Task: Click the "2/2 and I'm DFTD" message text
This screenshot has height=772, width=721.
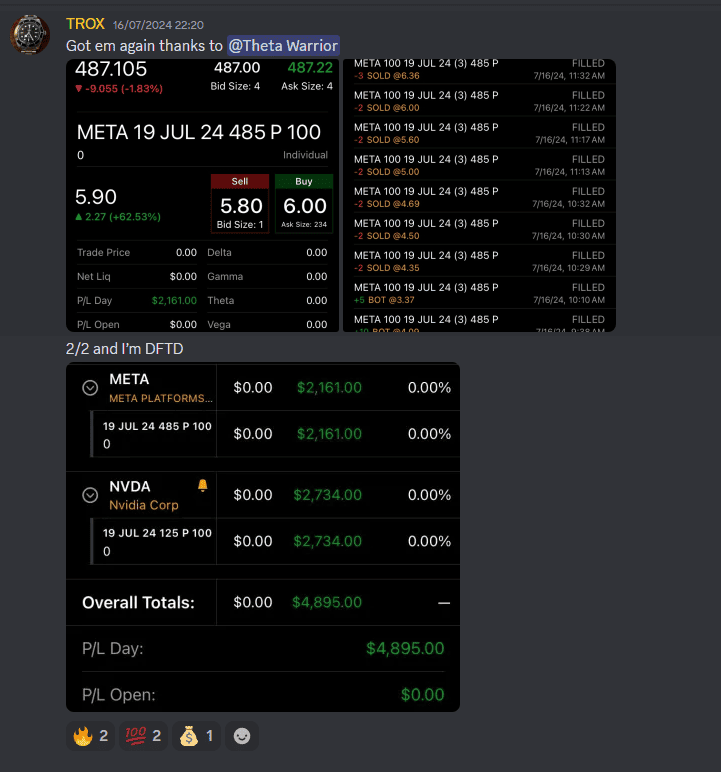Action: (x=125, y=349)
